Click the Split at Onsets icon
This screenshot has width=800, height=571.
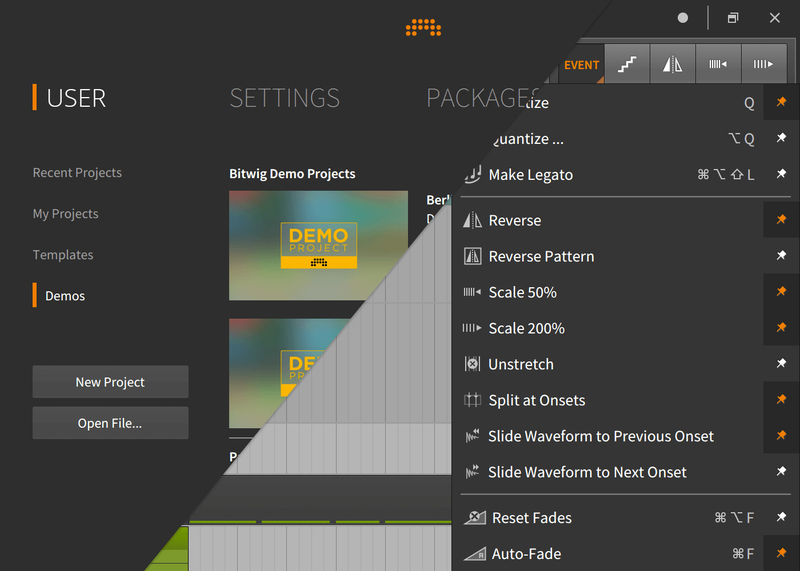pyautogui.click(x=473, y=400)
